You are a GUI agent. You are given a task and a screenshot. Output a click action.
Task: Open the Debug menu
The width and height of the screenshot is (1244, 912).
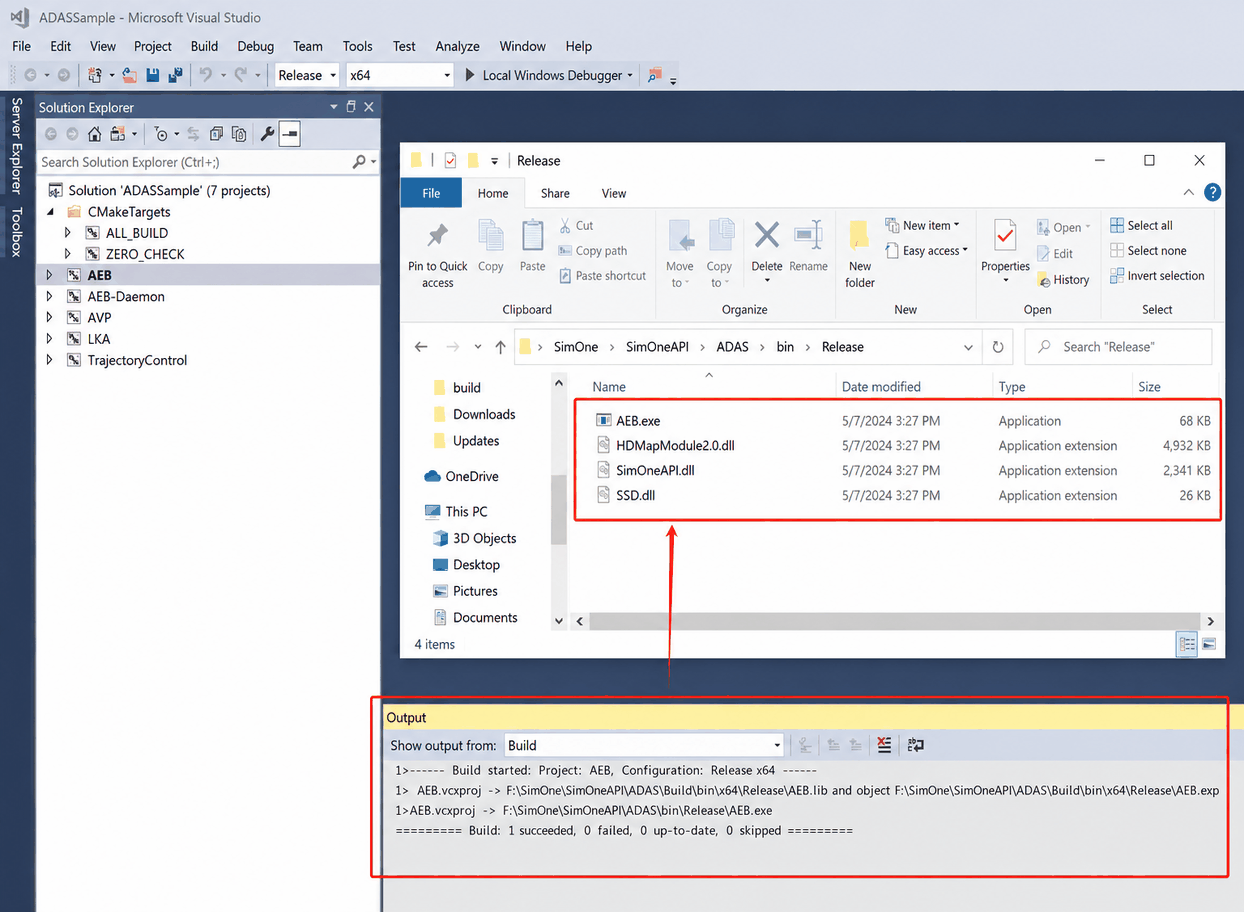(x=256, y=46)
